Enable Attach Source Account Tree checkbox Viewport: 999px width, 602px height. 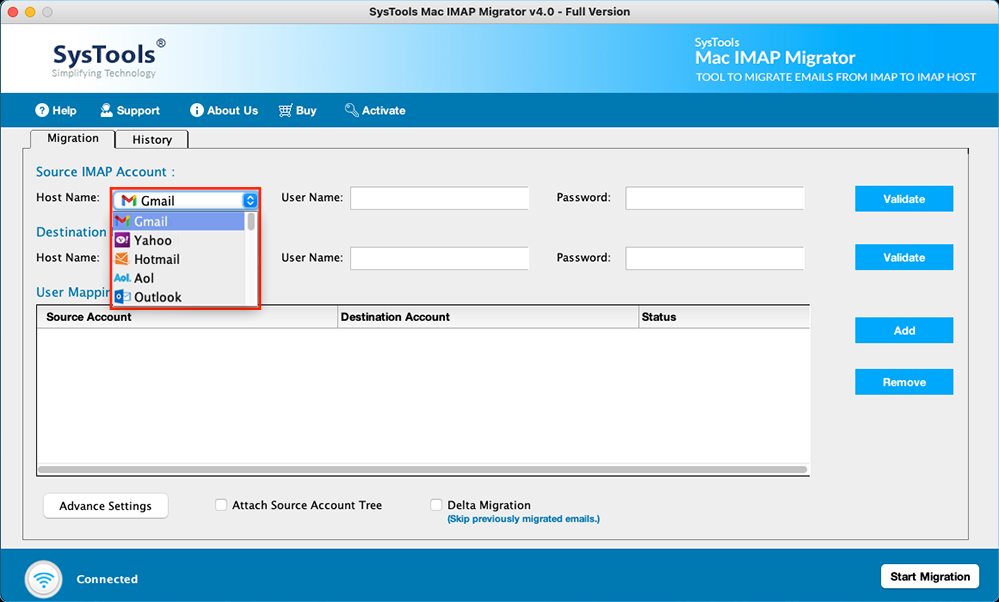221,505
